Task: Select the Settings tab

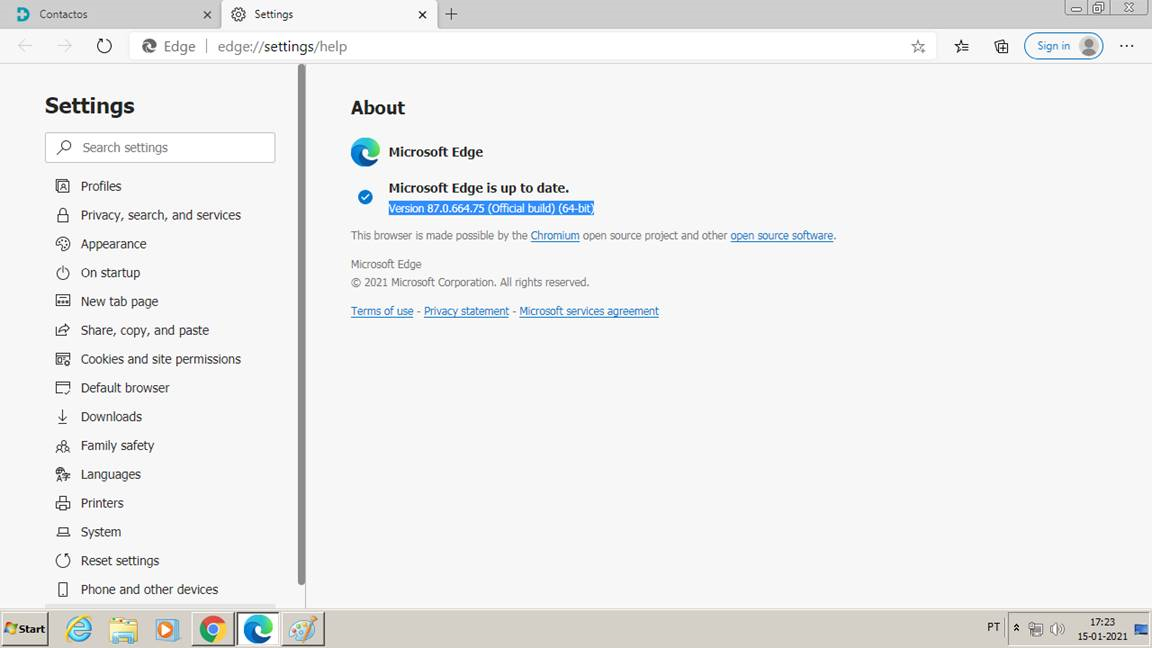Action: point(328,15)
